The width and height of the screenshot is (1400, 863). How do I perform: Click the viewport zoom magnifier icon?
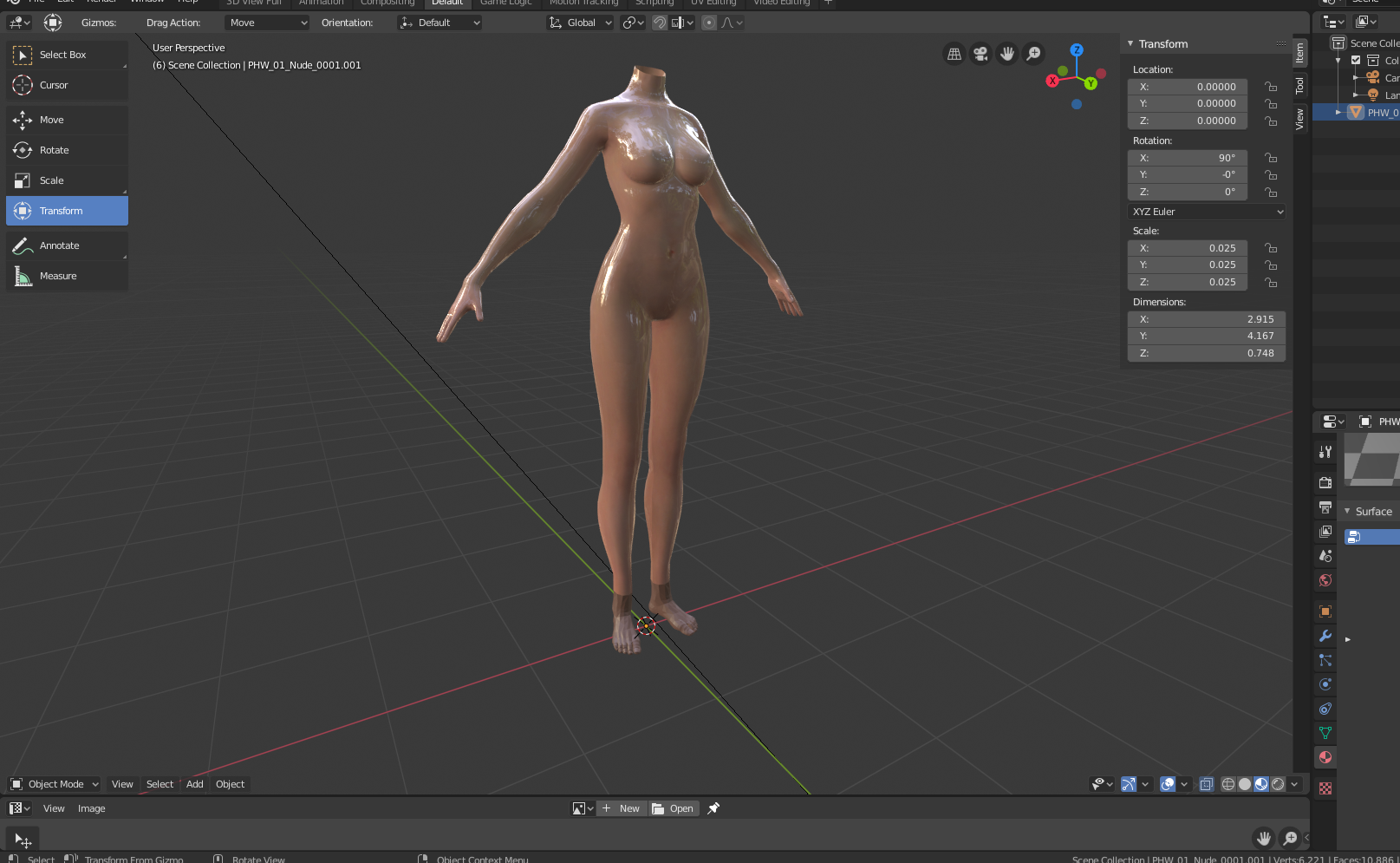coord(1033,54)
